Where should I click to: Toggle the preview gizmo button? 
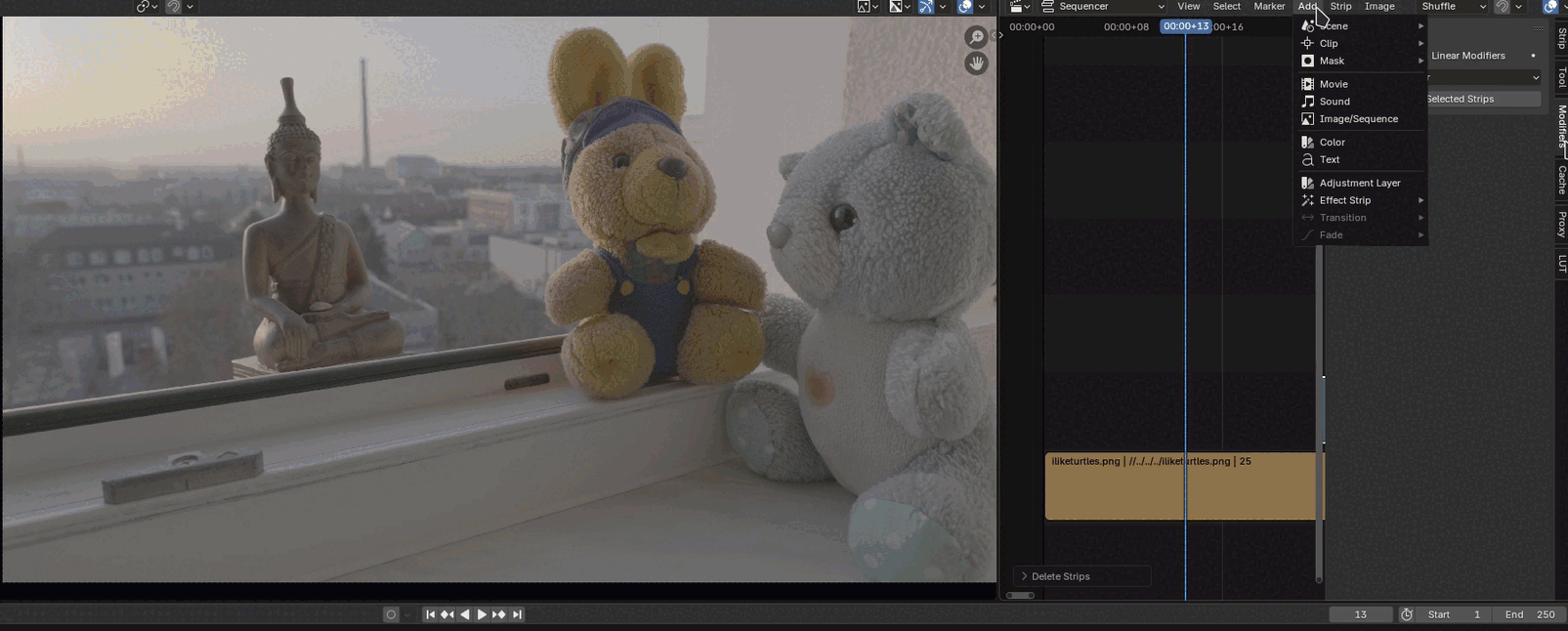click(x=925, y=7)
